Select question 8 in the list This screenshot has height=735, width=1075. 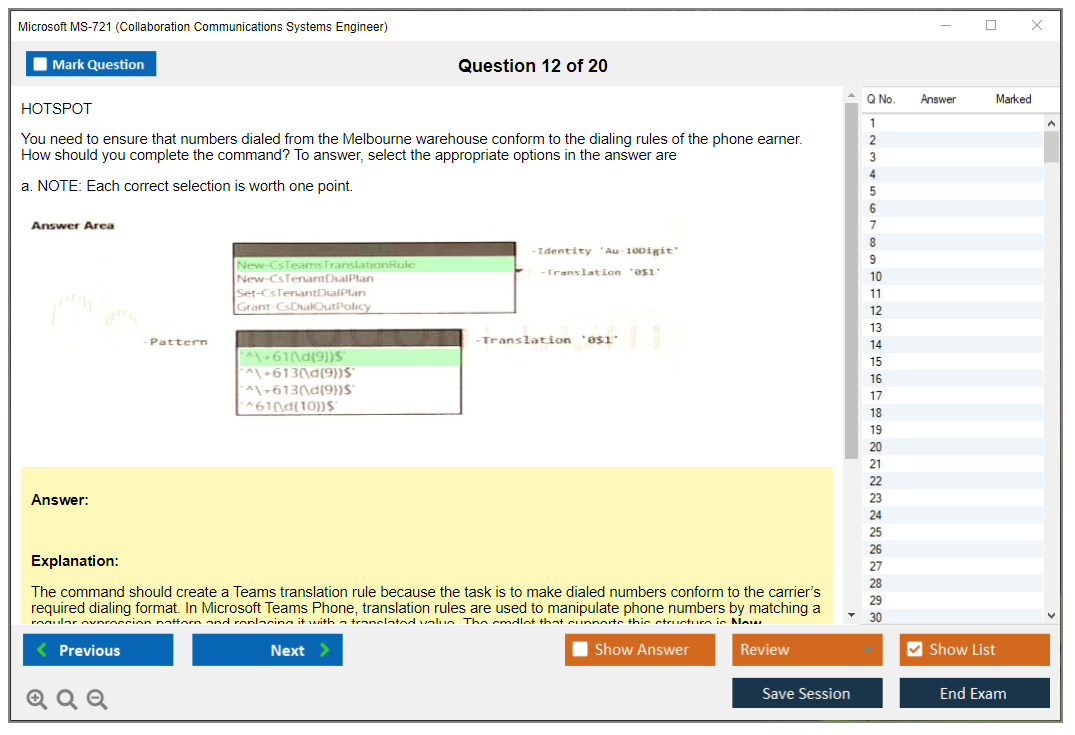coord(953,242)
